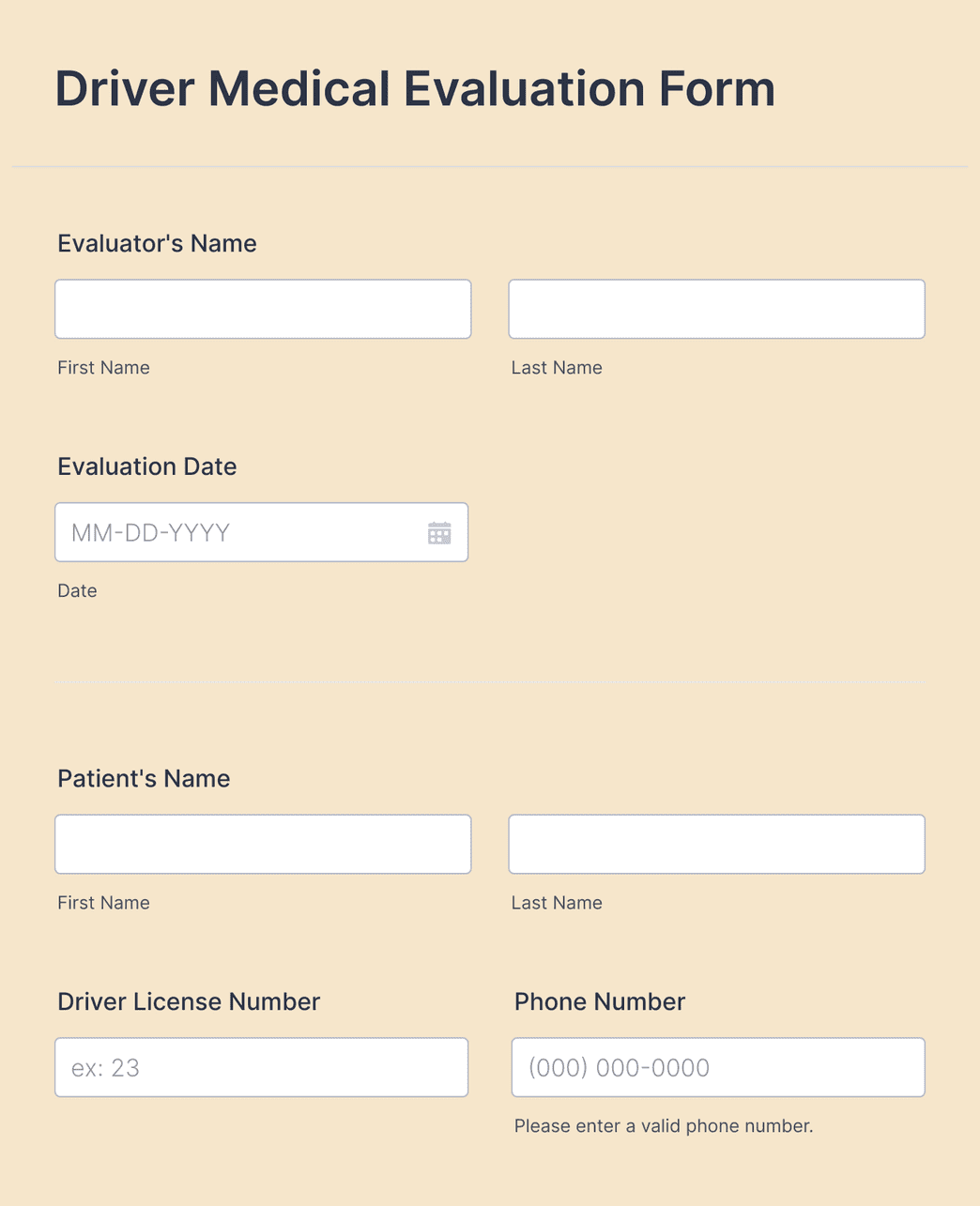Screen dimensions: 980x1206
Task: Click the "Phone Number" label
Action: coord(599,1002)
